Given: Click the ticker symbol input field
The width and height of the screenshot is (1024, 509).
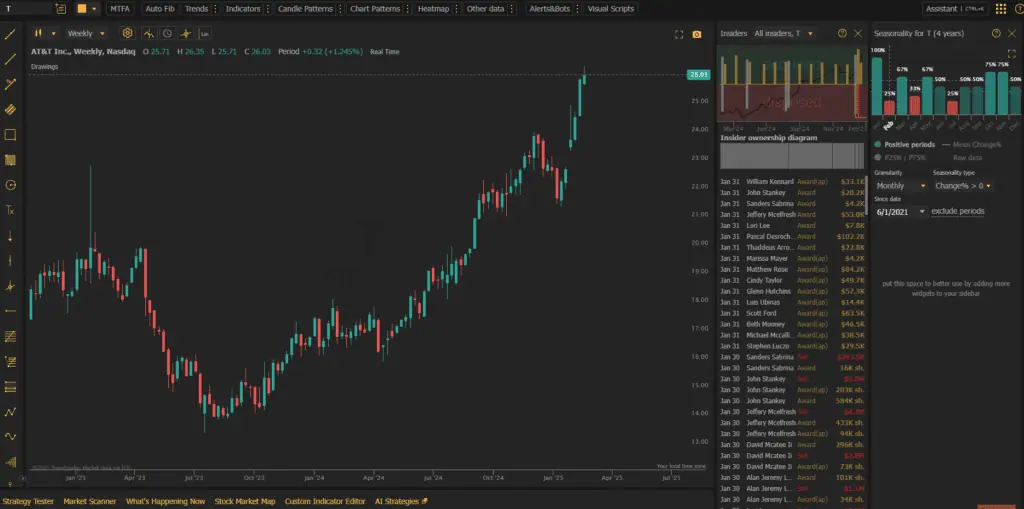Looking at the screenshot, I should (27, 9).
